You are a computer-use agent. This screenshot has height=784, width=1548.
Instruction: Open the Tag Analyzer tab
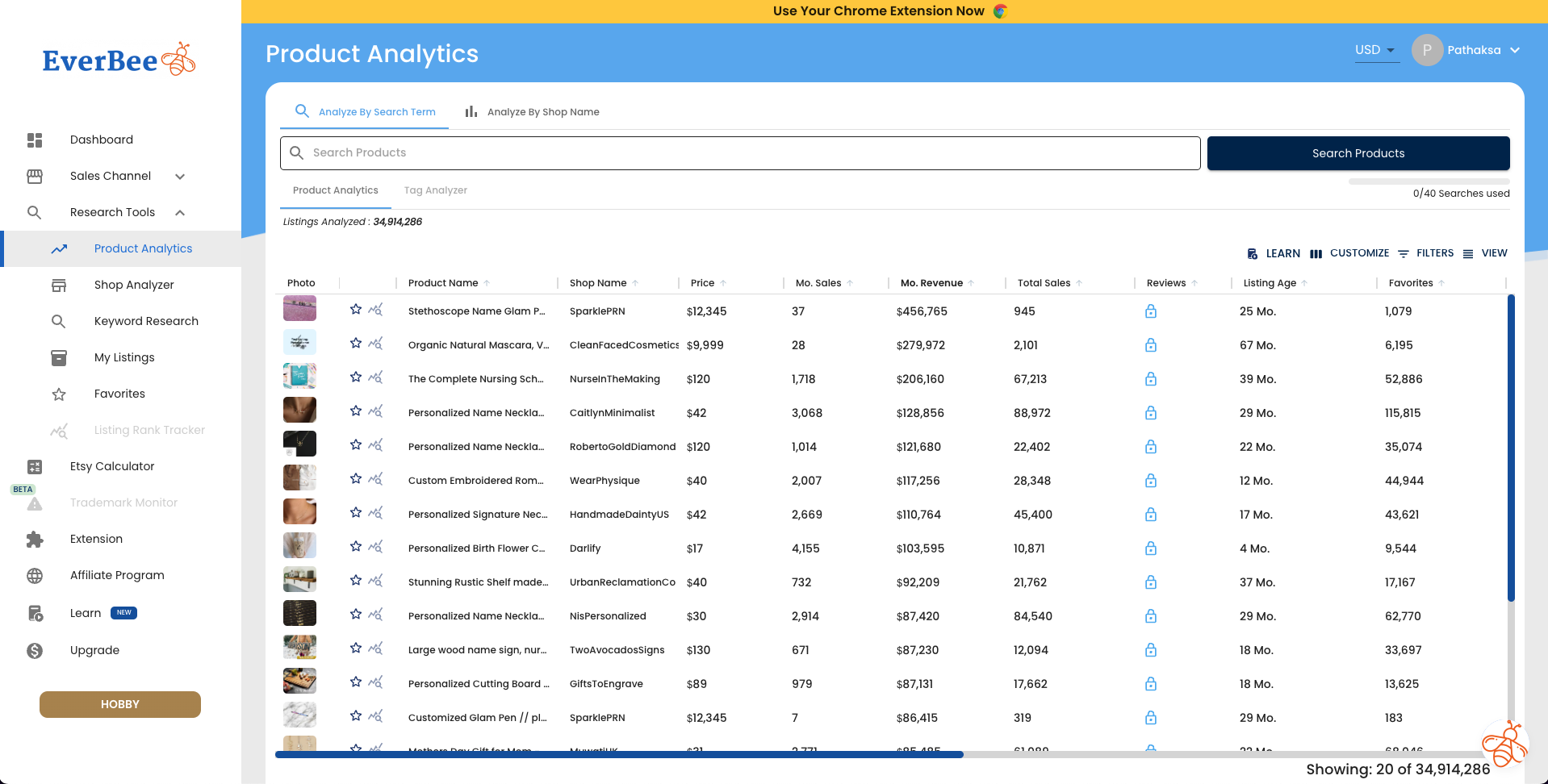(435, 190)
